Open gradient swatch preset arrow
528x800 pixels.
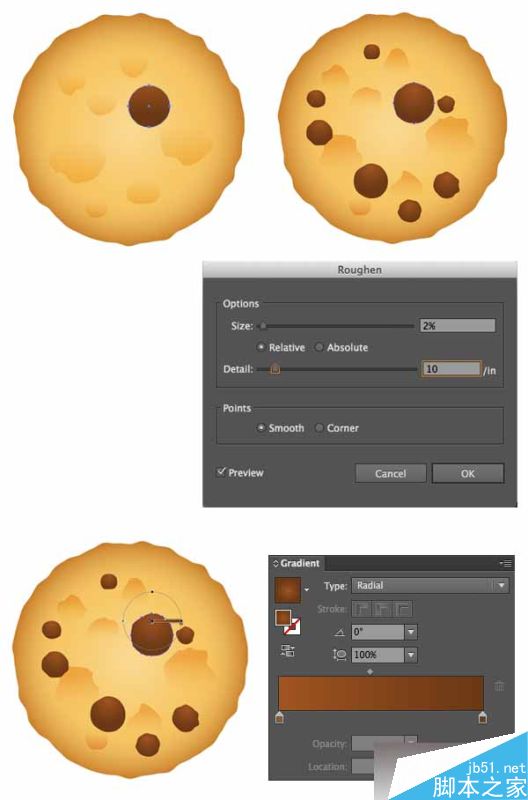coord(307,590)
